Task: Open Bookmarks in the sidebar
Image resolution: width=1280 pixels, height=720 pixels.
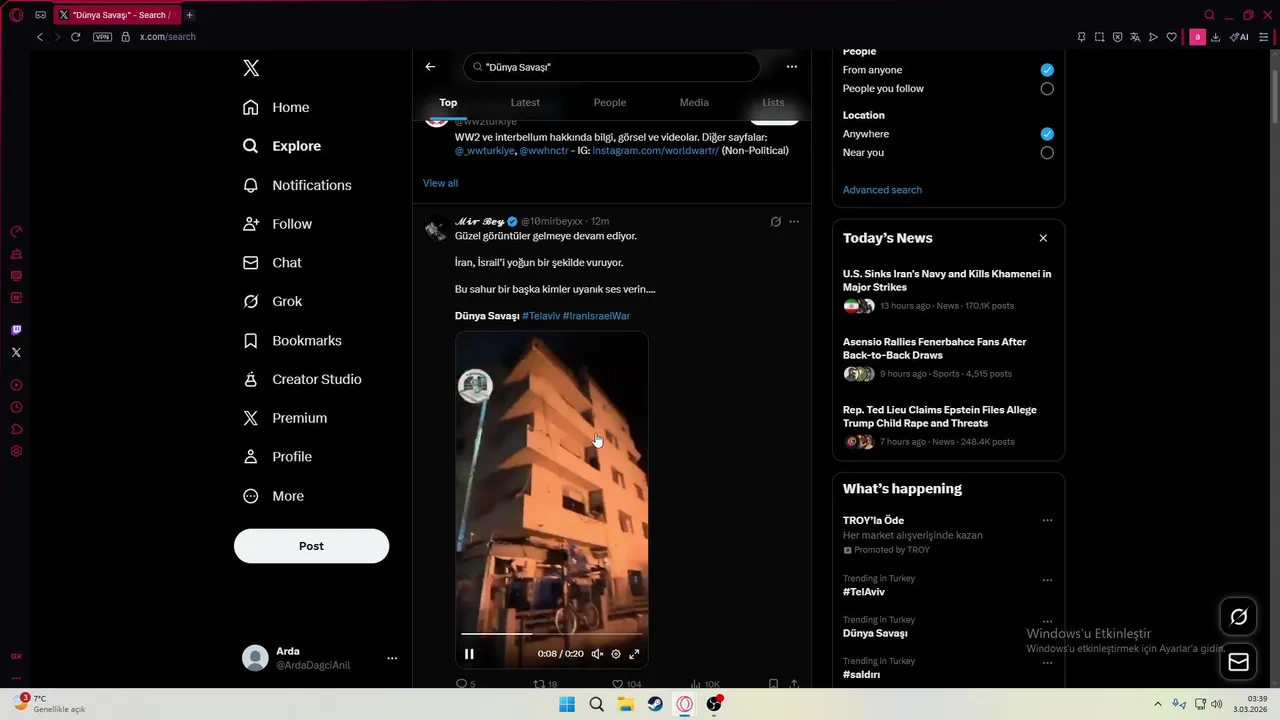Action: [x=292, y=340]
